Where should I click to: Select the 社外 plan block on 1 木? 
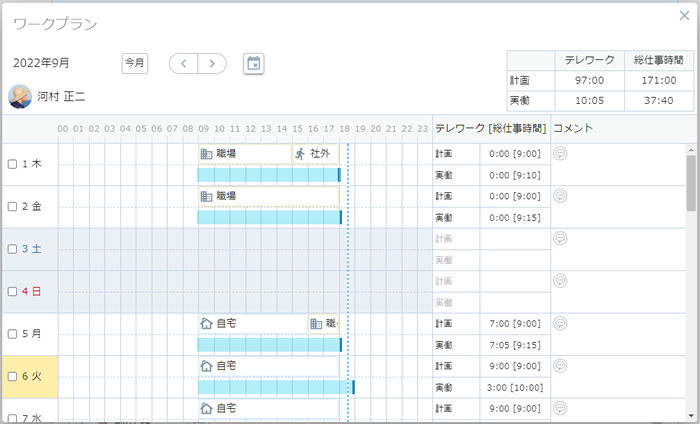315,154
